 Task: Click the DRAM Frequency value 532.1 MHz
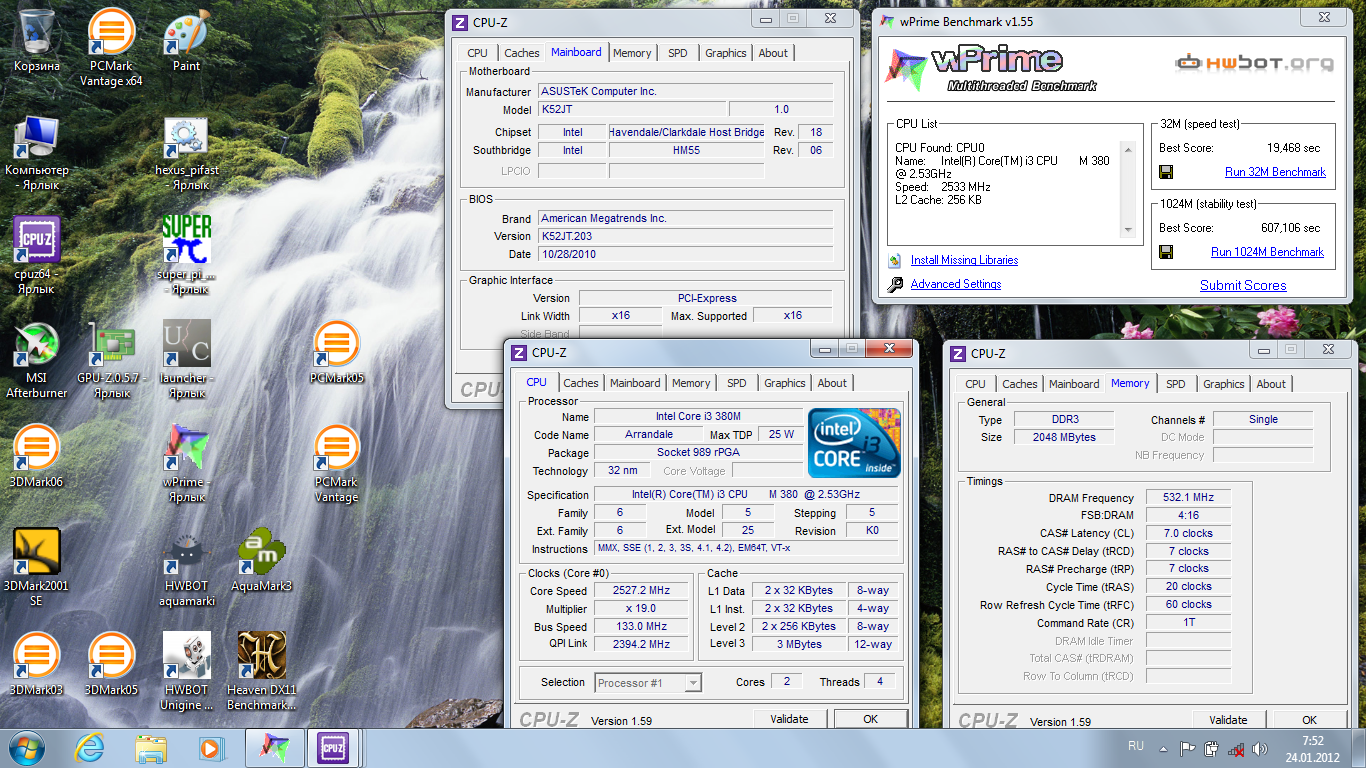pos(1188,498)
